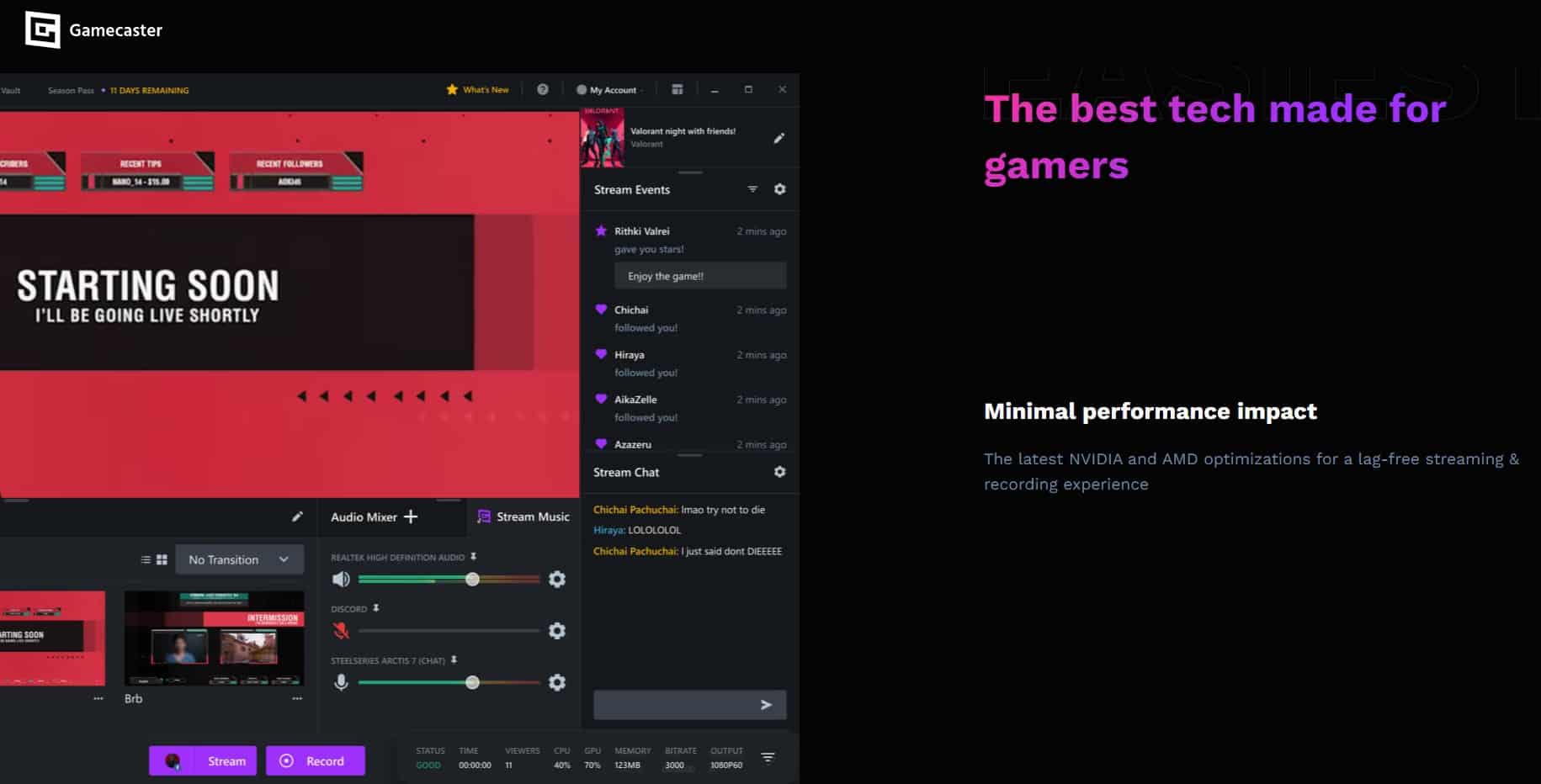
Task: Click the Enjoy the game!! message box
Action: (x=700, y=276)
